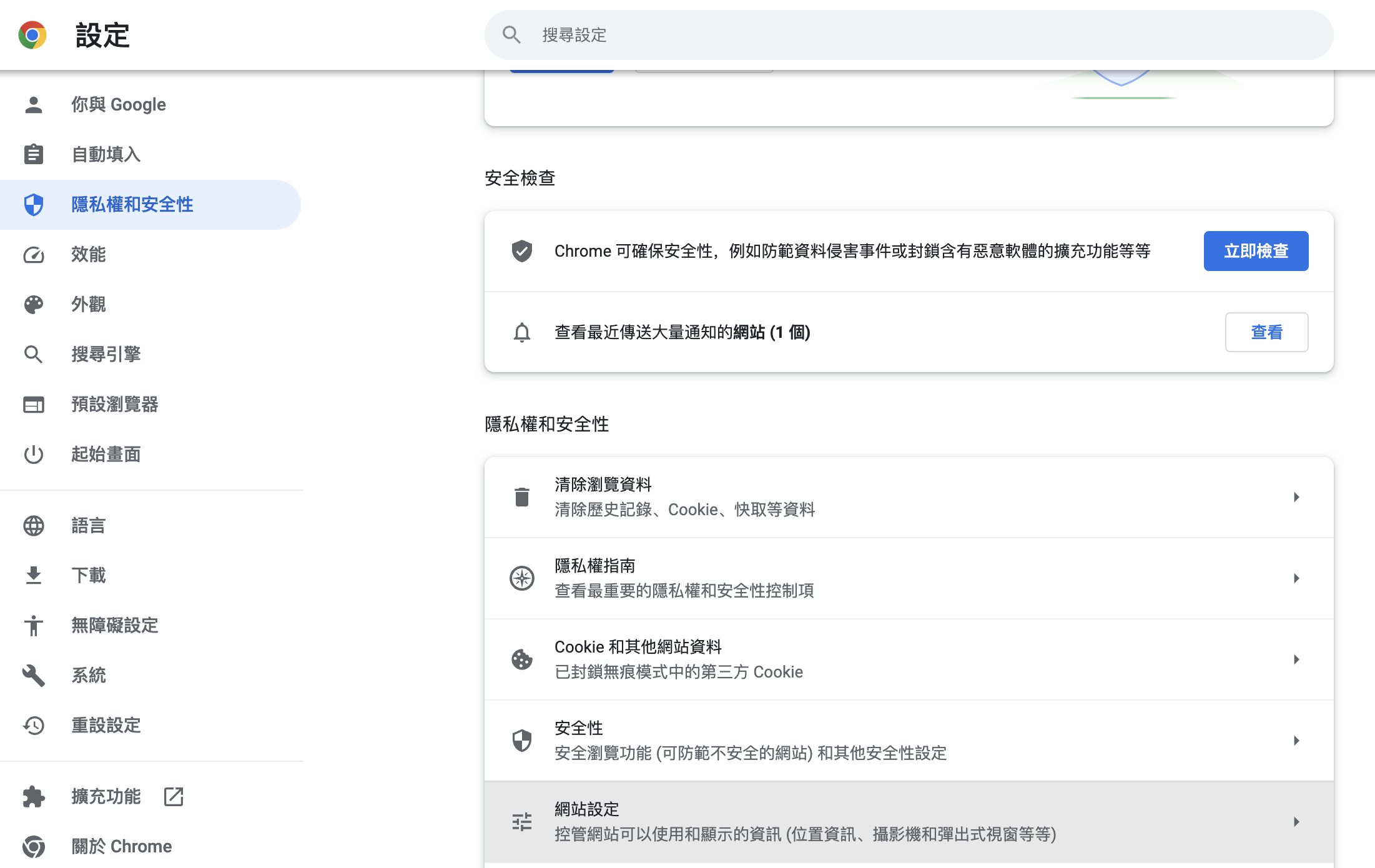Click the compass icon for 隱私權指南

(522, 578)
